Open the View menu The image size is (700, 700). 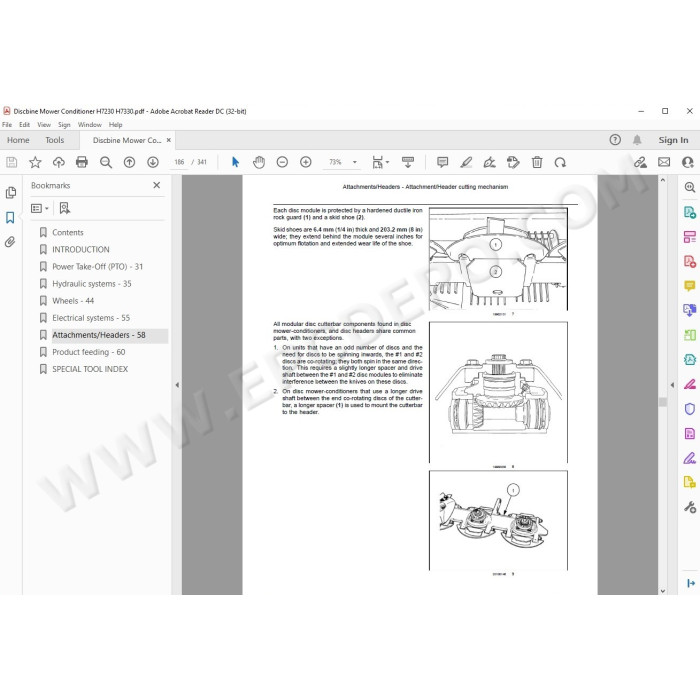(x=44, y=125)
